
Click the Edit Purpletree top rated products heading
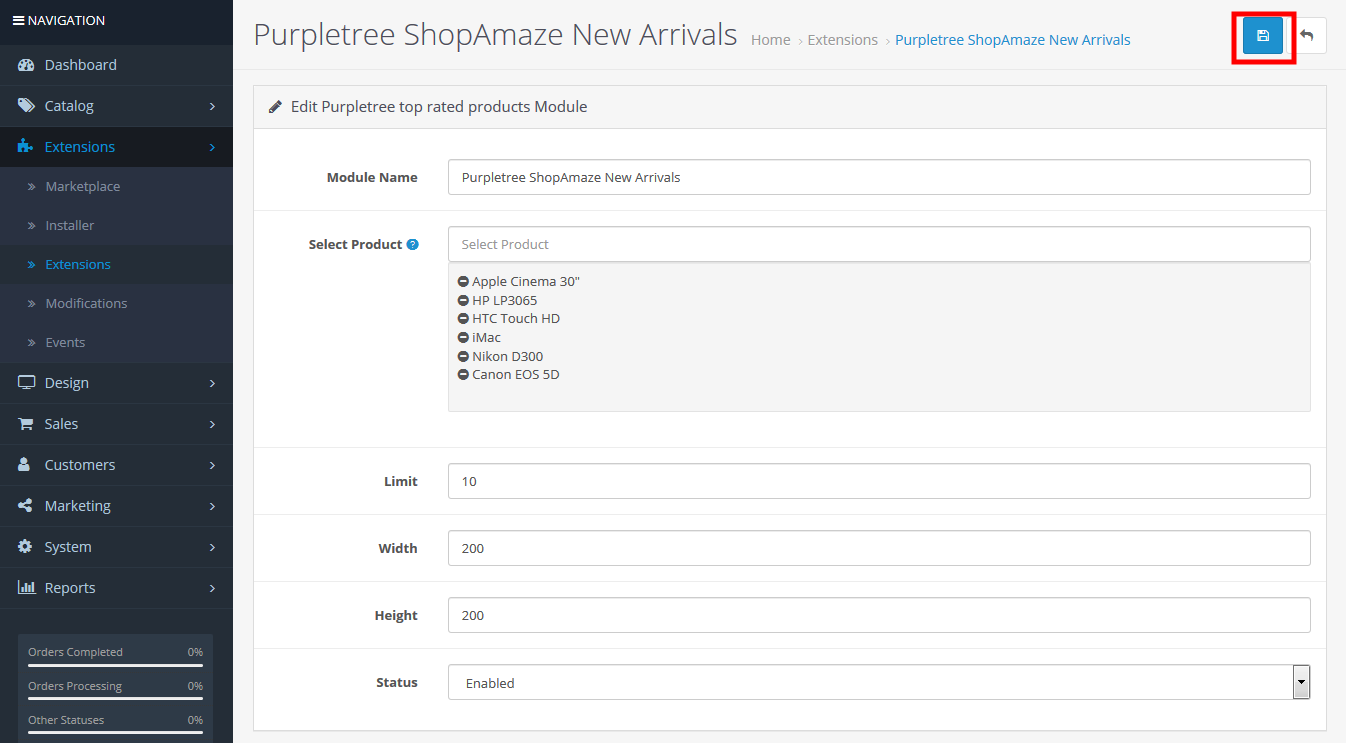[x=439, y=106]
